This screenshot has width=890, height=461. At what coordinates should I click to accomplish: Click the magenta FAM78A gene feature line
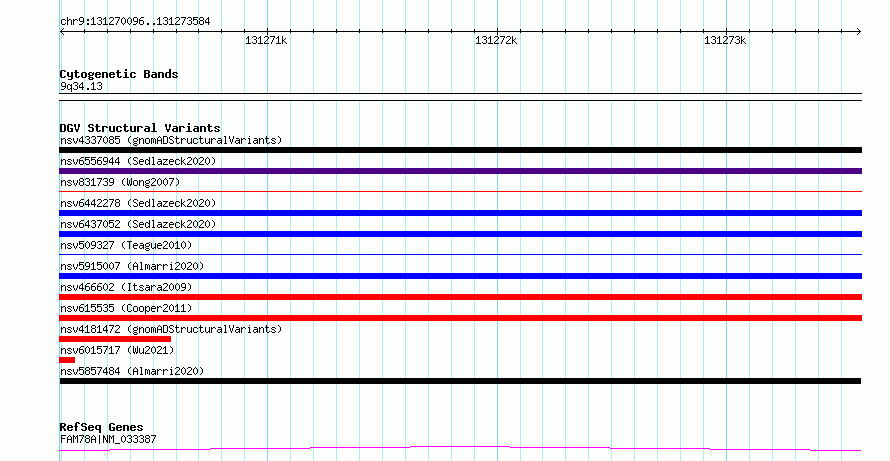pyautogui.click(x=460, y=449)
